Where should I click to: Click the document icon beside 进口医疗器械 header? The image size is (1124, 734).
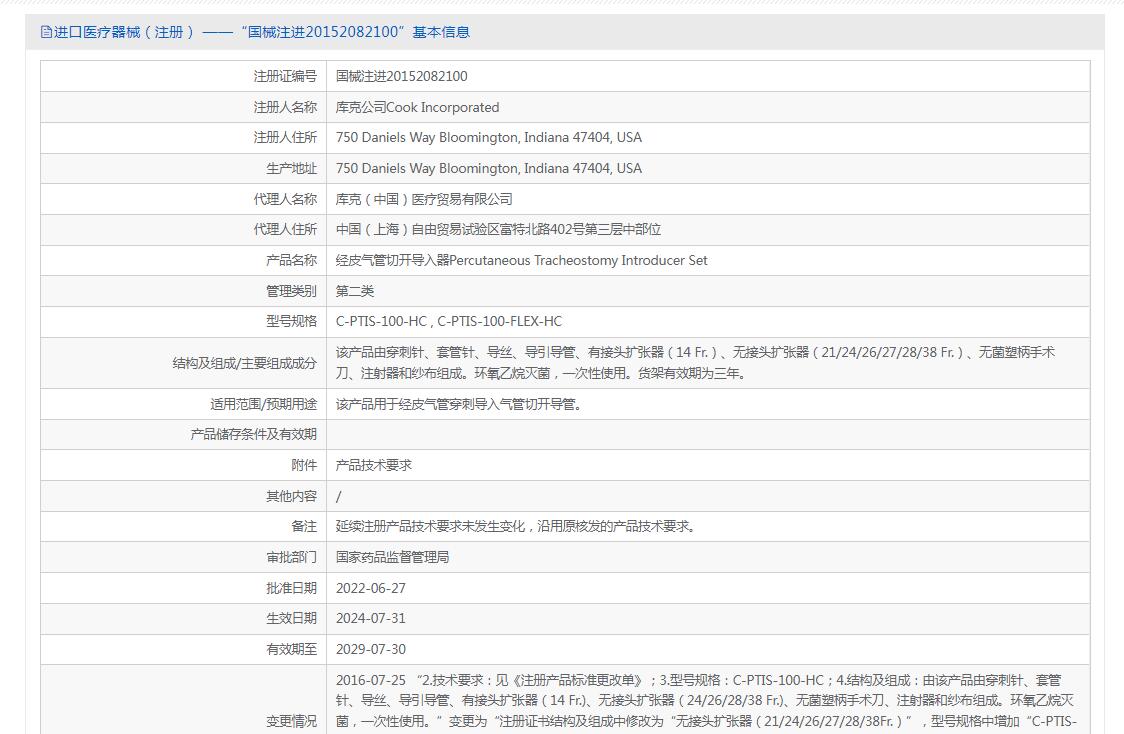tap(46, 32)
